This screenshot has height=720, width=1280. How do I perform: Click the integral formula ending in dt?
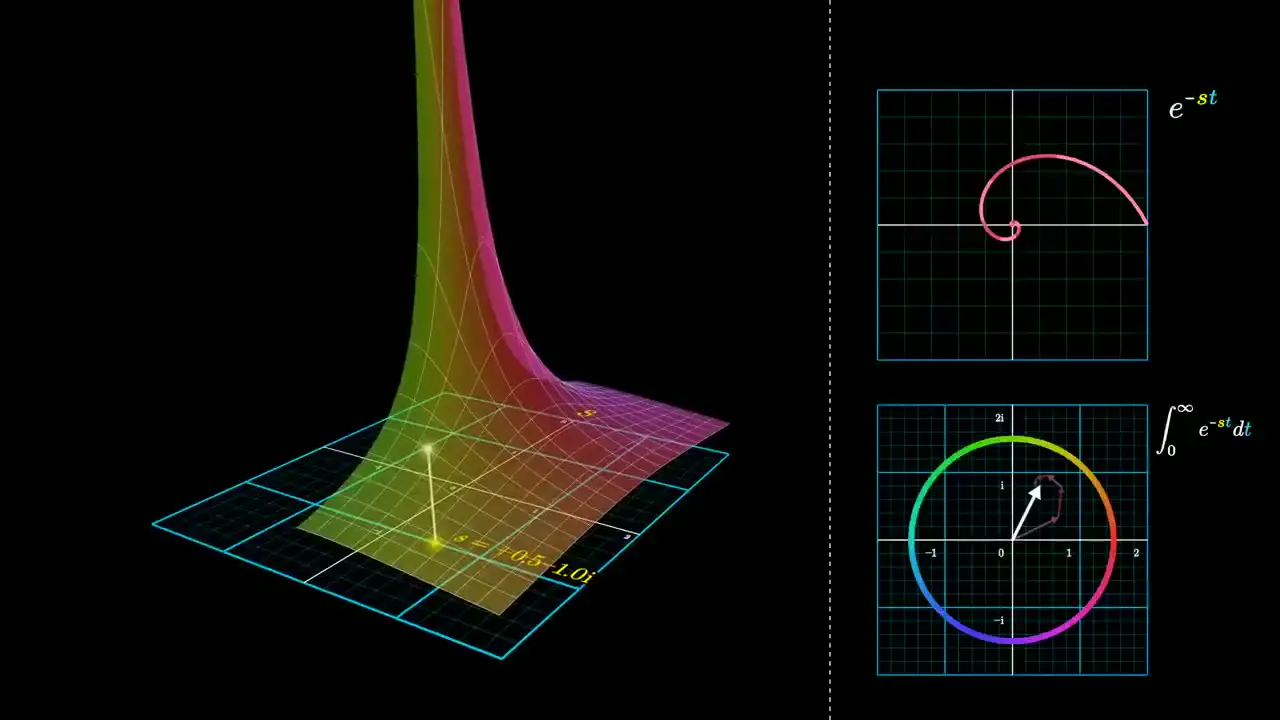tap(1204, 429)
